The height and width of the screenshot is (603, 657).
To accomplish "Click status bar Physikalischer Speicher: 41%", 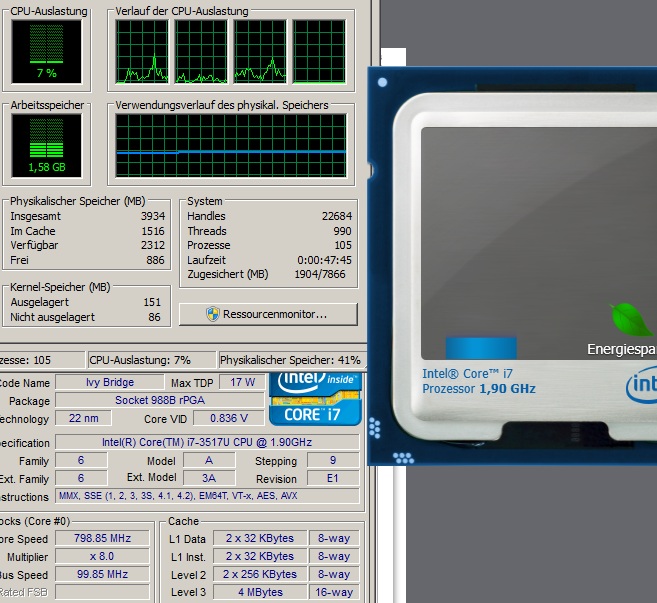I will pos(292,360).
